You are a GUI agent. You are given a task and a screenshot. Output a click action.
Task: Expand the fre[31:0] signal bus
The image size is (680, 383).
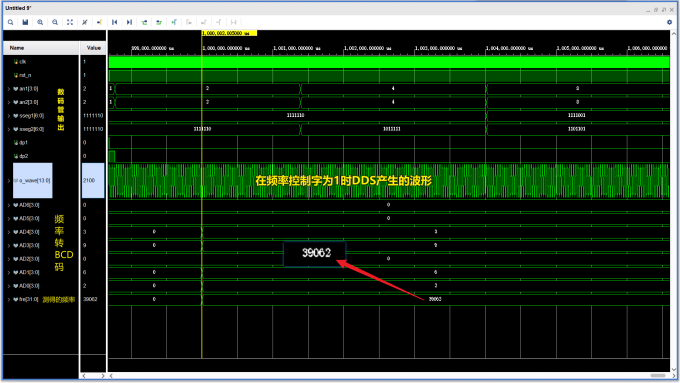pos(9,299)
